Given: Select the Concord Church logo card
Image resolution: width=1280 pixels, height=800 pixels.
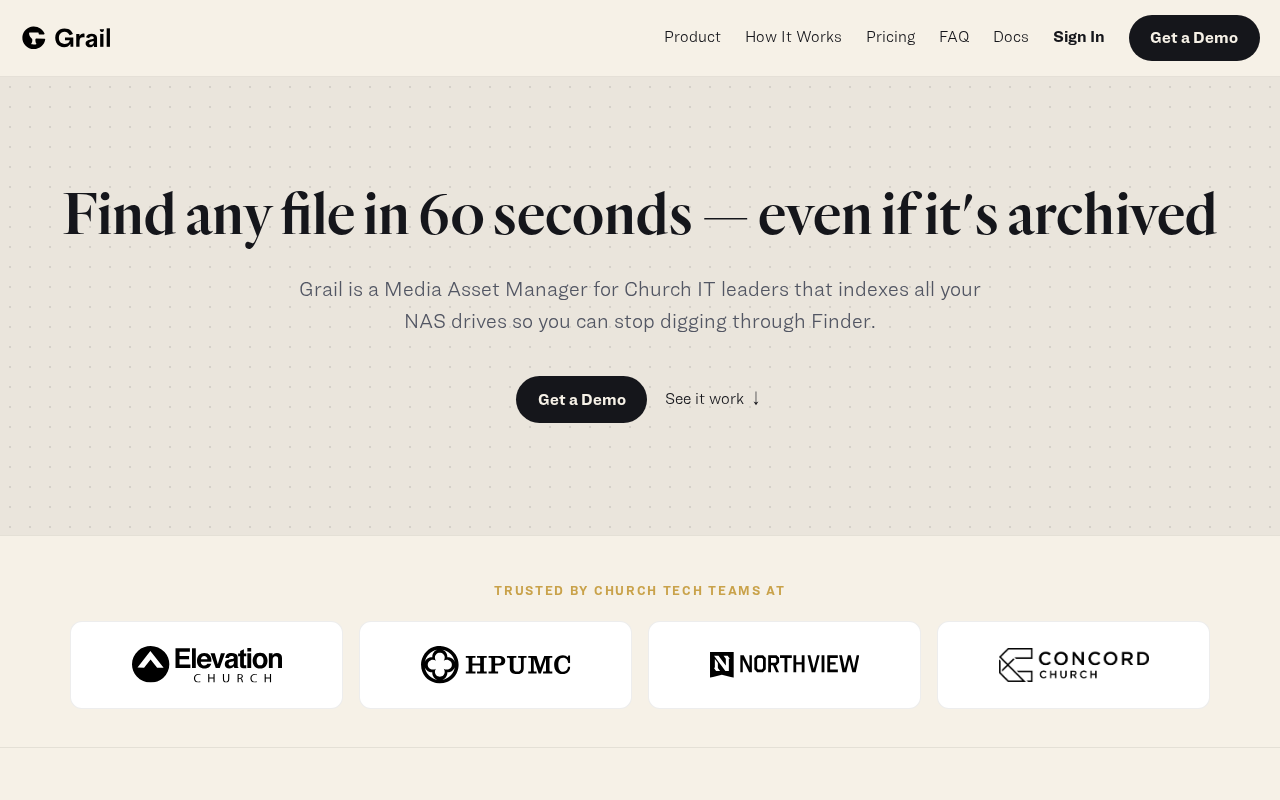Looking at the screenshot, I should tap(1073, 665).
